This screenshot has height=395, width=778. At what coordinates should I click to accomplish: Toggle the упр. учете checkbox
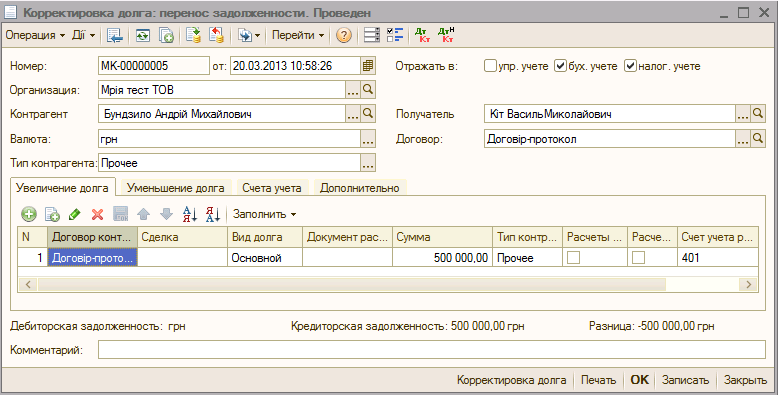click(x=490, y=66)
